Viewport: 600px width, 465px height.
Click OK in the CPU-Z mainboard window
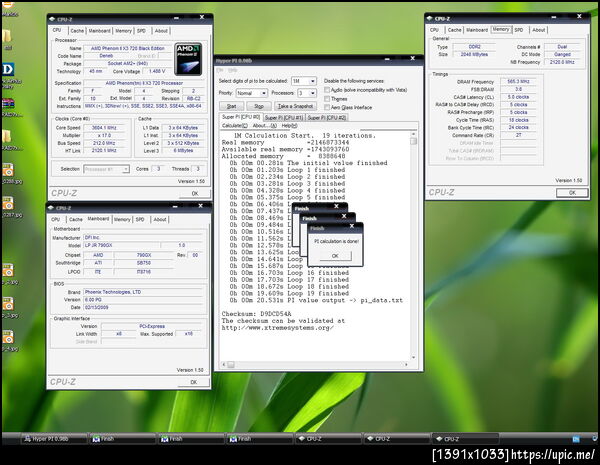[x=194, y=382]
